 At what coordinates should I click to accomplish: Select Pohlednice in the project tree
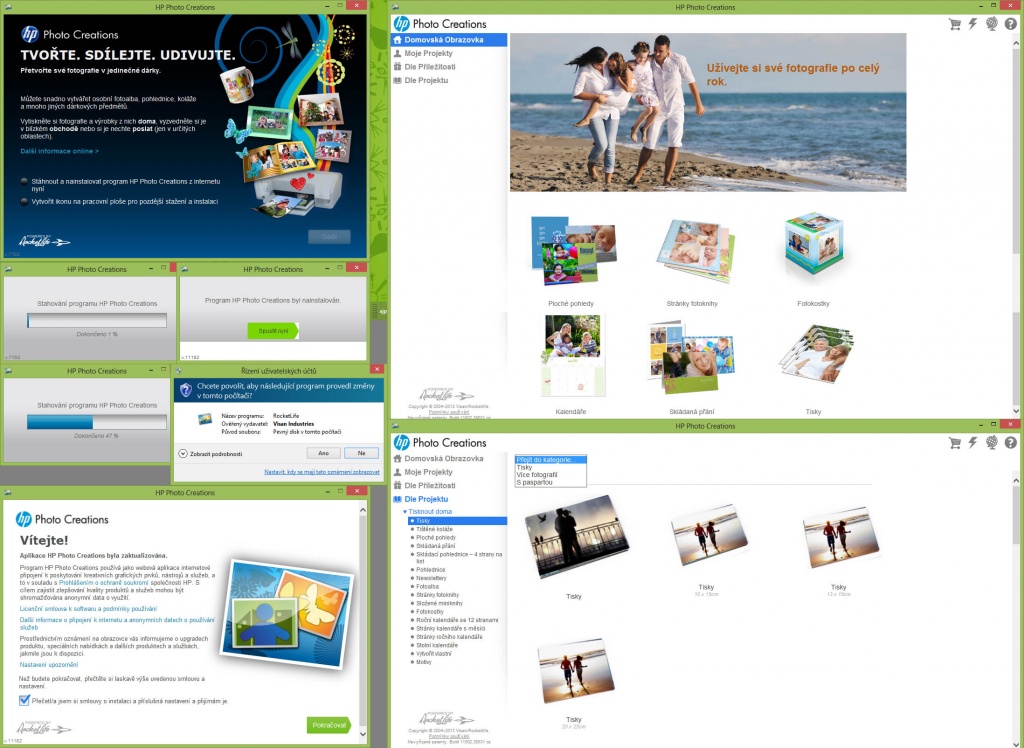[x=430, y=570]
